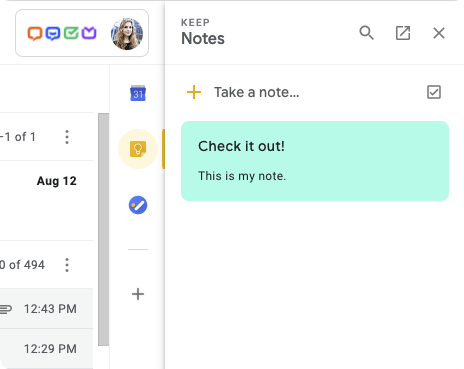The image size is (464, 369).
Task: Open Keep in a new tab
Action: 403,33
